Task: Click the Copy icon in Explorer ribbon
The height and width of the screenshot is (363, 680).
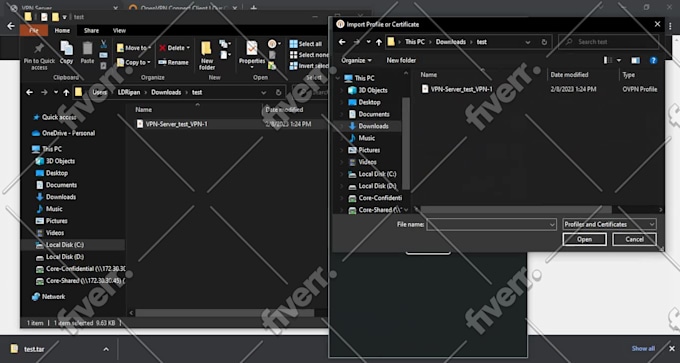Action: [x=66, y=48]
